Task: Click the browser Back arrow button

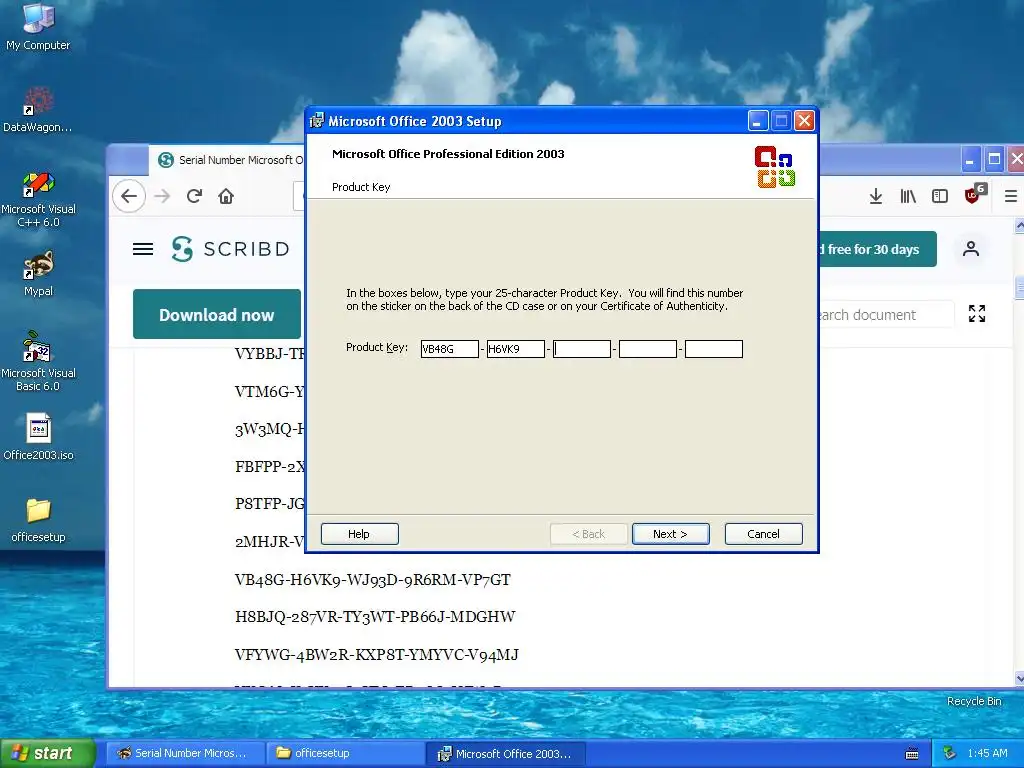Action: [129, 196]
